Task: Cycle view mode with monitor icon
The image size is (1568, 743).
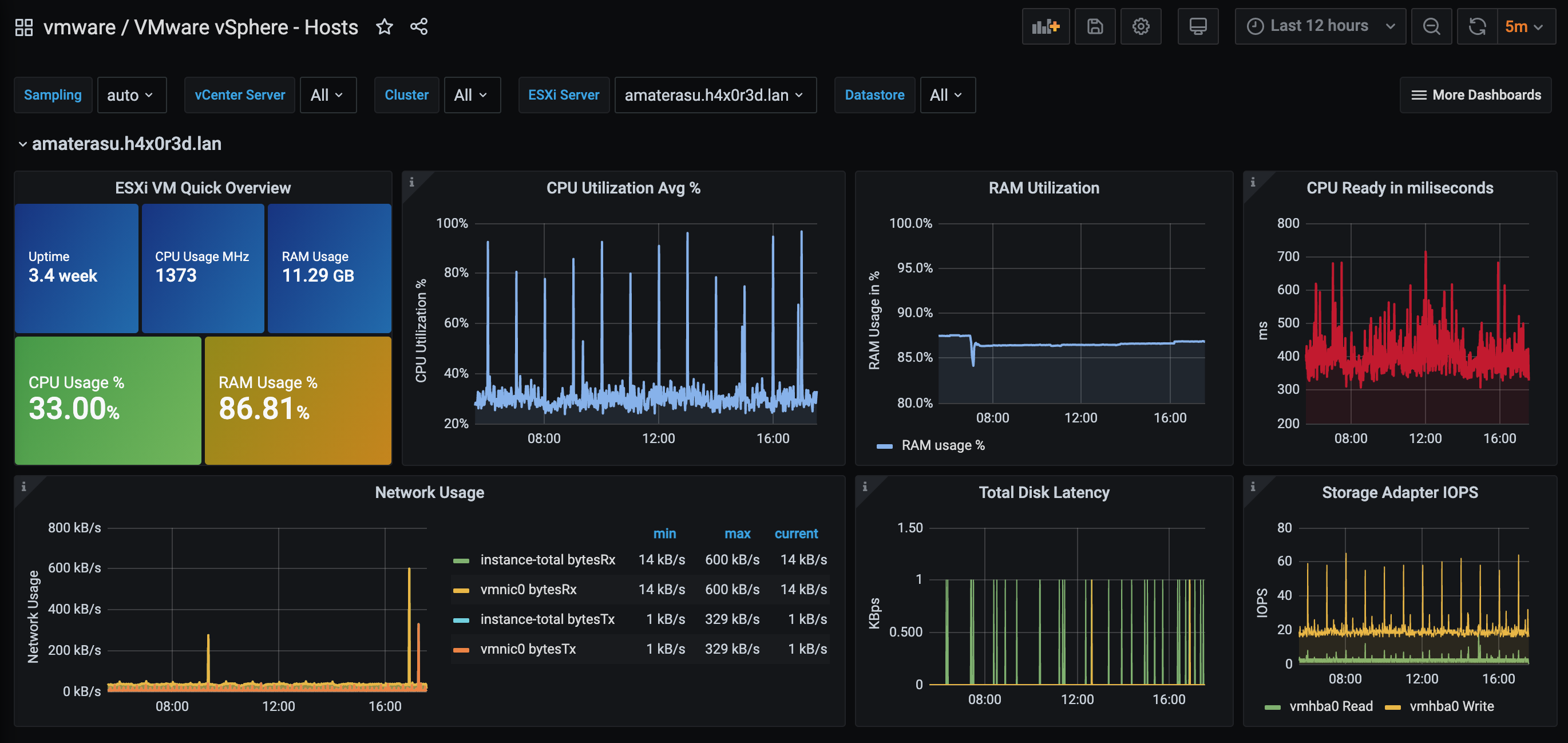Action: (x=1198, y=27)
